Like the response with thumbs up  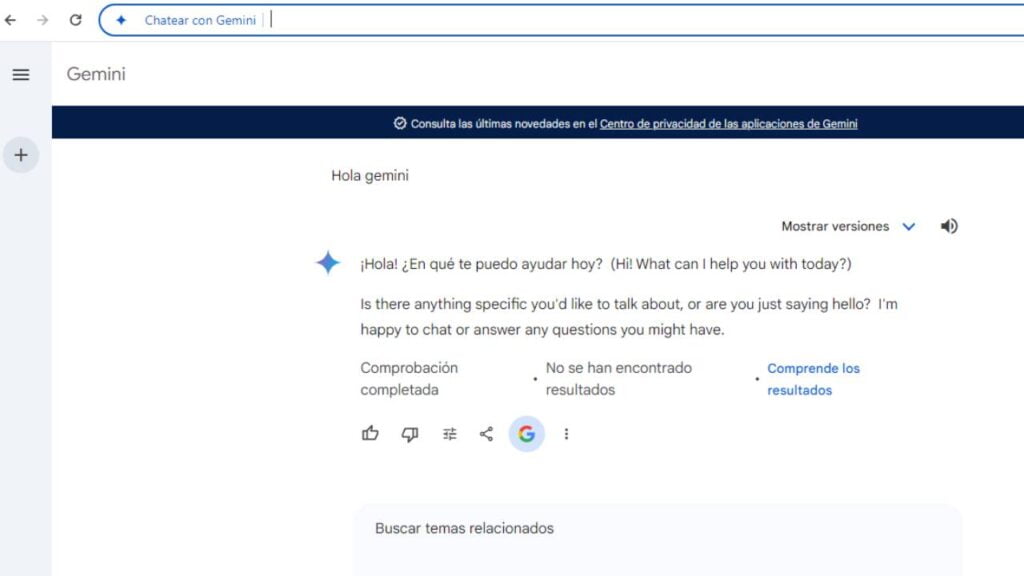pyautogui.click(x=370, y=434)
